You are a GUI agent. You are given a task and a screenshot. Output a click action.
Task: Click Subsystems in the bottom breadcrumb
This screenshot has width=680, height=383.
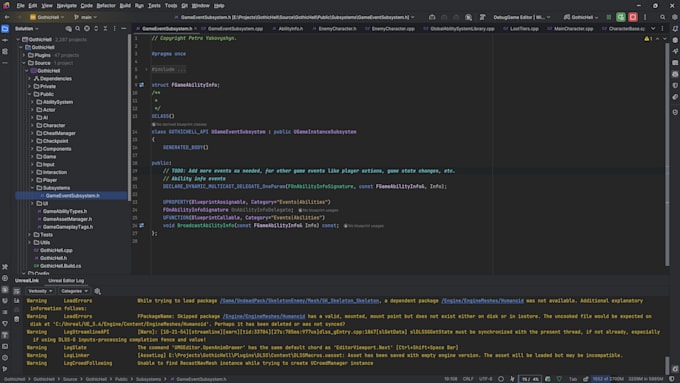click(x=148, y=379)
